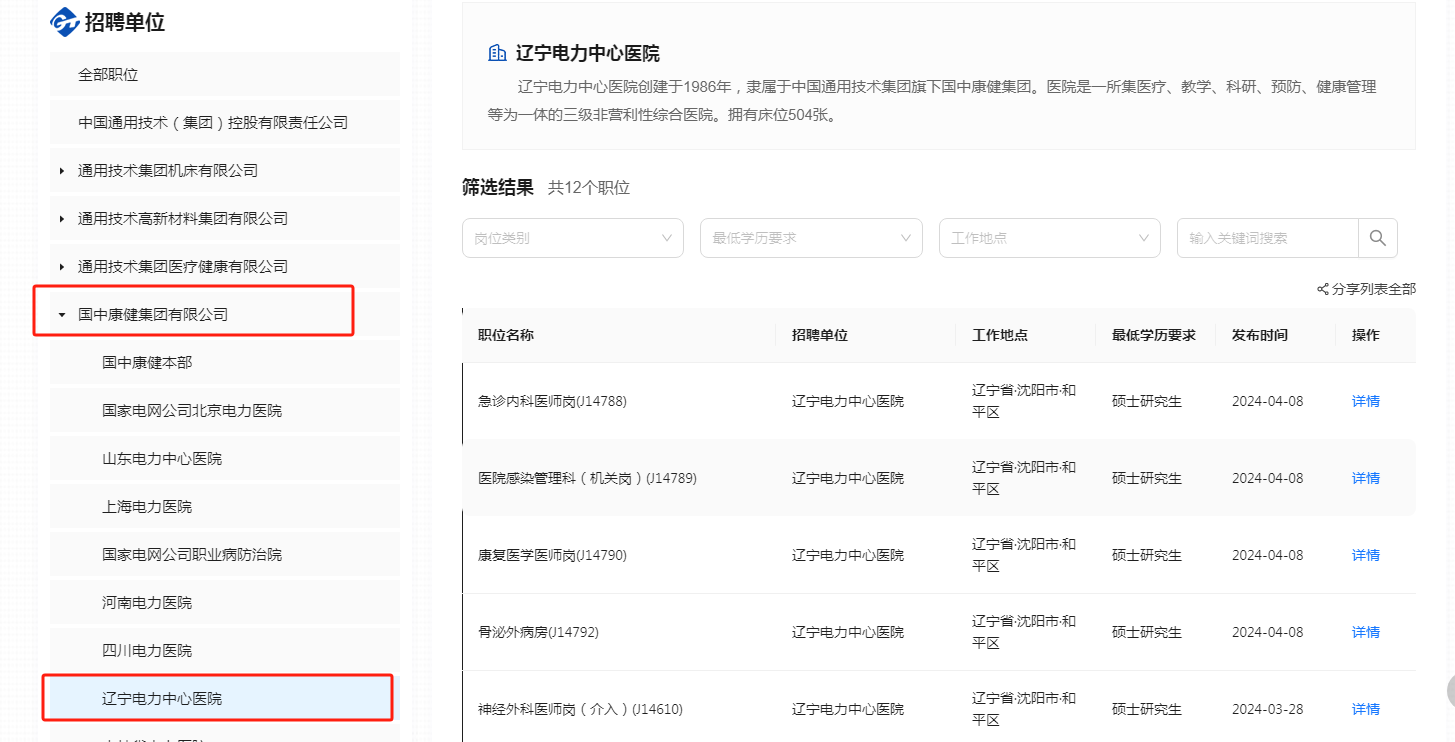
Task: Click job title 医院感染管理科（机关岗）(J14789)
Action: coord(587,478)
